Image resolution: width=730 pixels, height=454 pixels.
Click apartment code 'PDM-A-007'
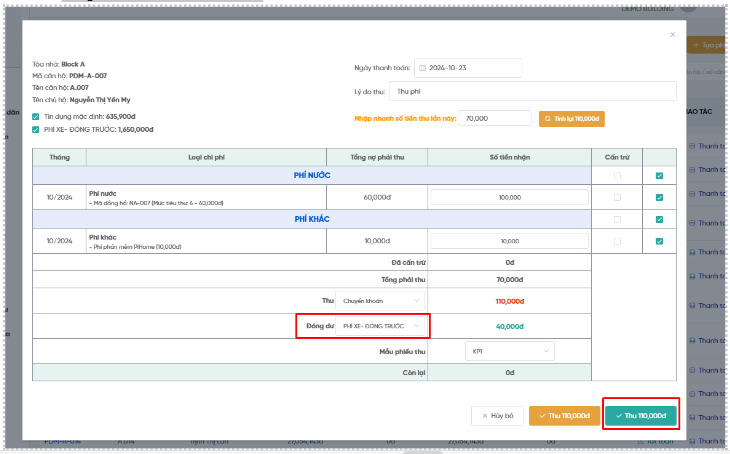tap(88, 75)
